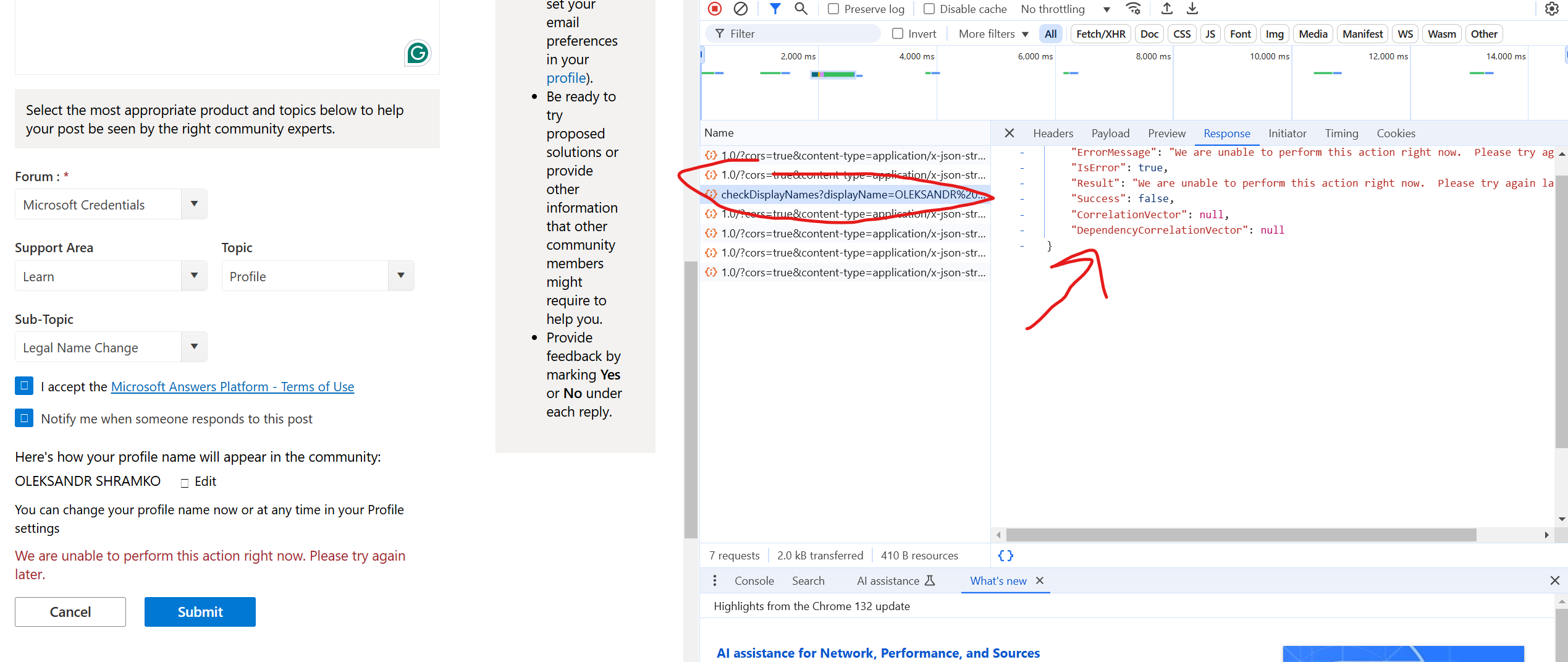This screenshot has height=662, width=1568.
Task: Open network settings gear icon
Action: coord(1552,9)
